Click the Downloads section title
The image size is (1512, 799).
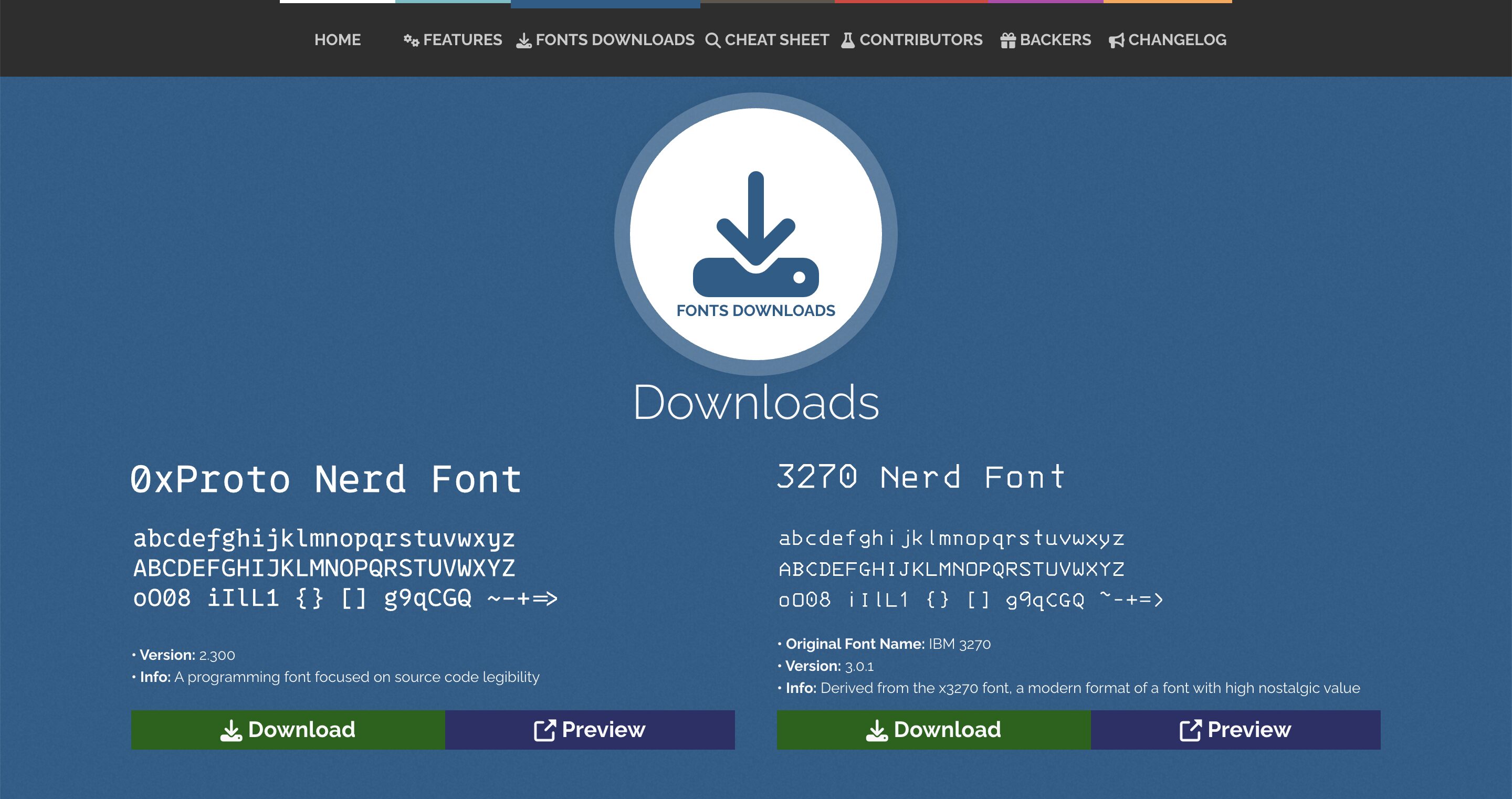tap(755, 403)
